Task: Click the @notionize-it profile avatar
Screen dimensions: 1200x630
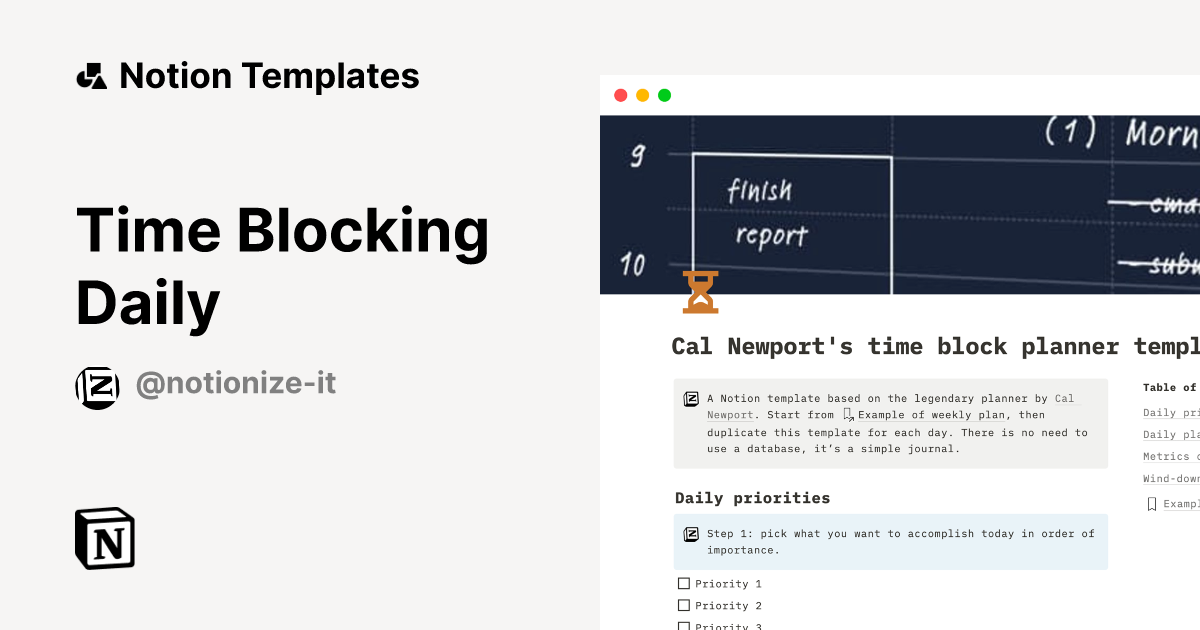Action: pyautogui.click(x=97, y=387)
